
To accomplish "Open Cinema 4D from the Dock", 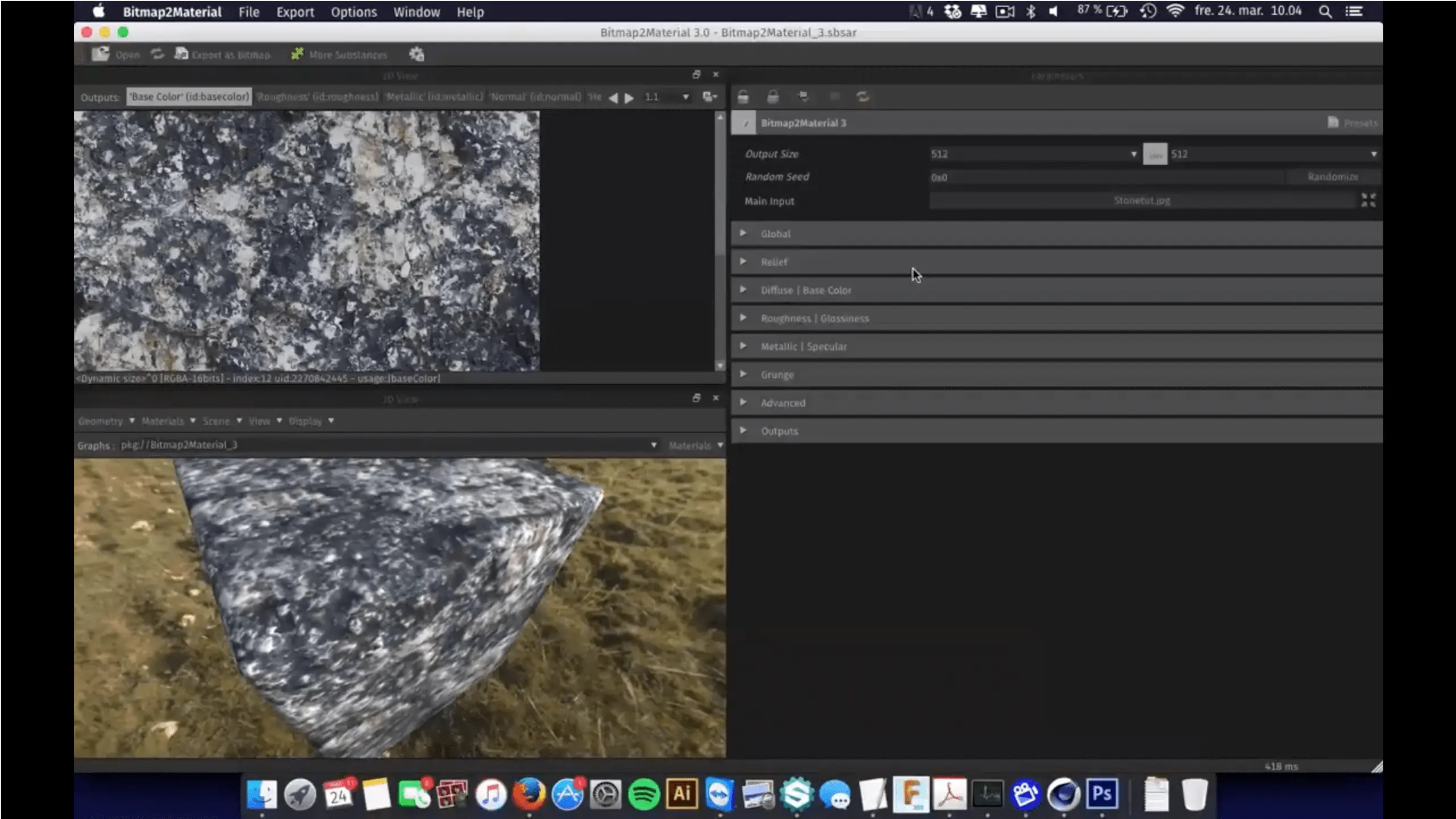I will (1063, 793).
